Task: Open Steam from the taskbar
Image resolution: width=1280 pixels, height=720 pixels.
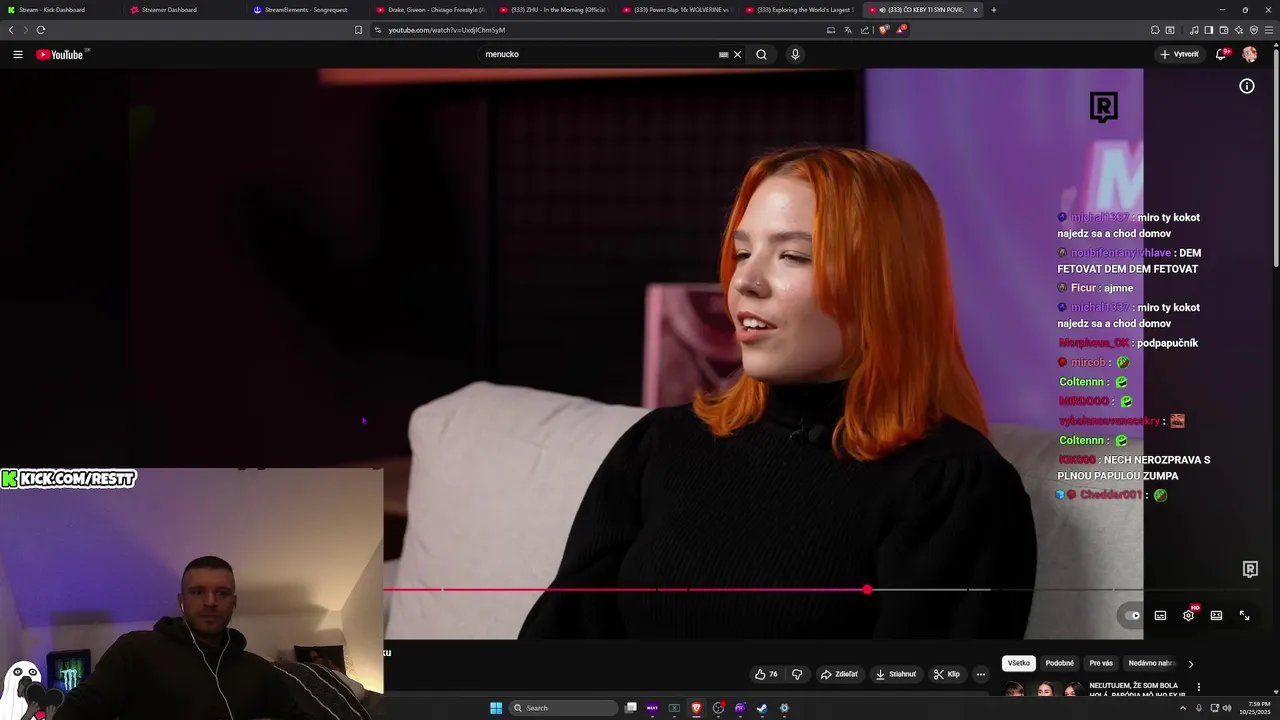Action: coord(762,708)
